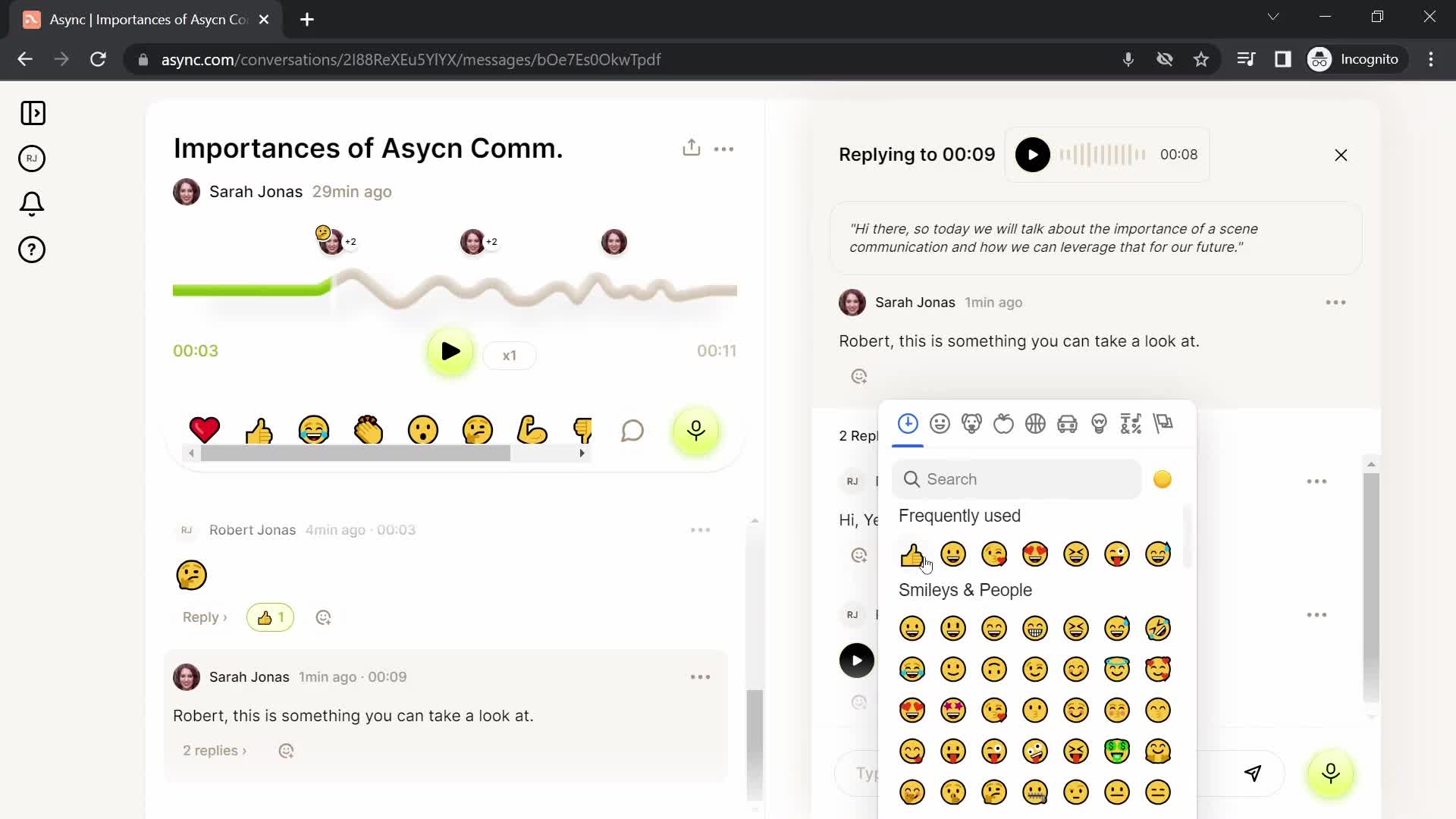Viewport: 1456px width, 819px height.
Task: Click the share/export icon for this conversation
Action: tap(692, 147)
